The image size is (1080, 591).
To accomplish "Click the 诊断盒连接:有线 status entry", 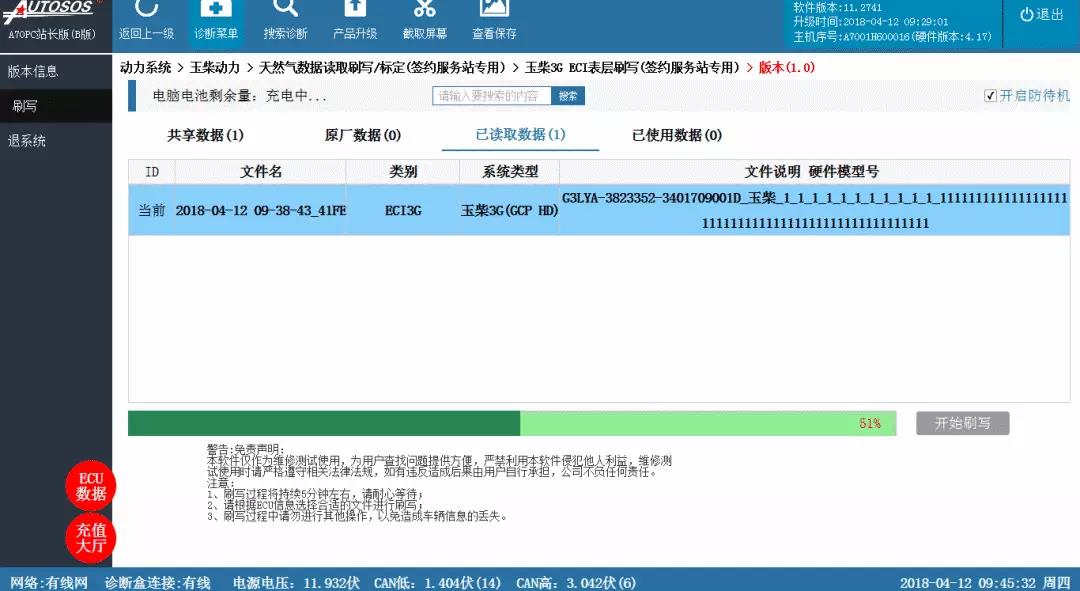I will tap(158, 583).
